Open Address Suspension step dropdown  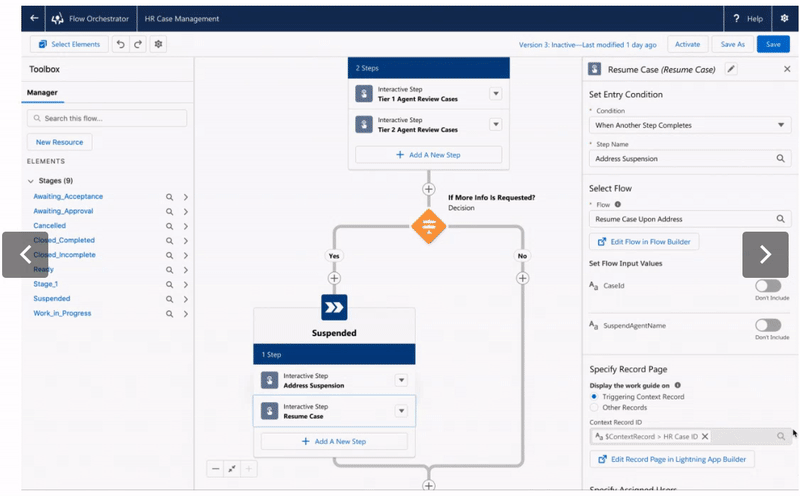pyautogui.click(x=401, y=380)
